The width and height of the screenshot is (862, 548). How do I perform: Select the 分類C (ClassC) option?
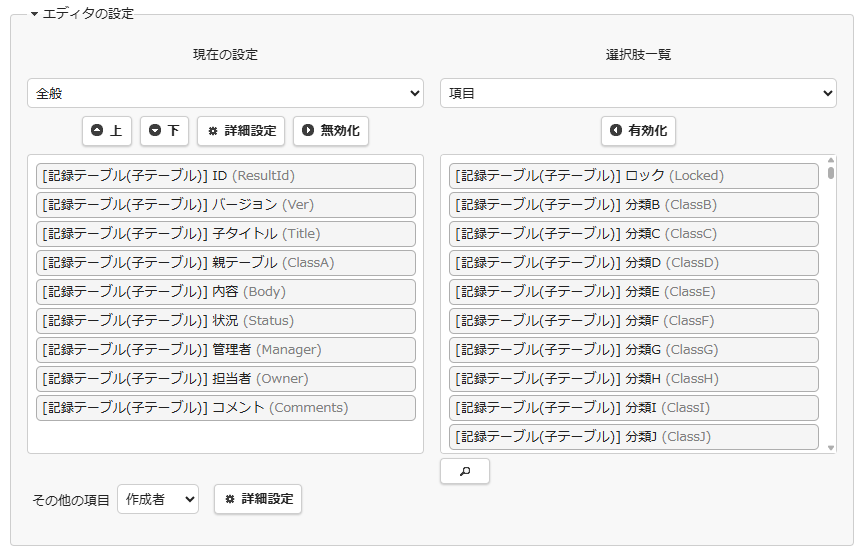(634, 234)
